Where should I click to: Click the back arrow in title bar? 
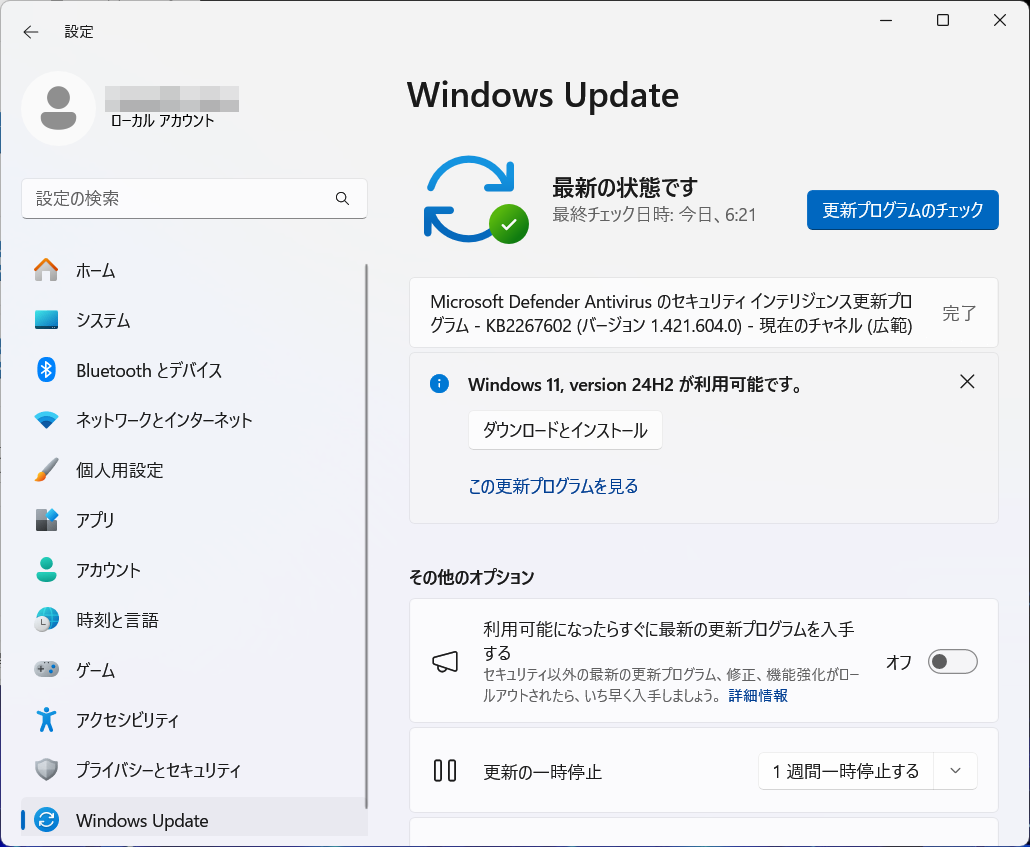tap(31, 32)
